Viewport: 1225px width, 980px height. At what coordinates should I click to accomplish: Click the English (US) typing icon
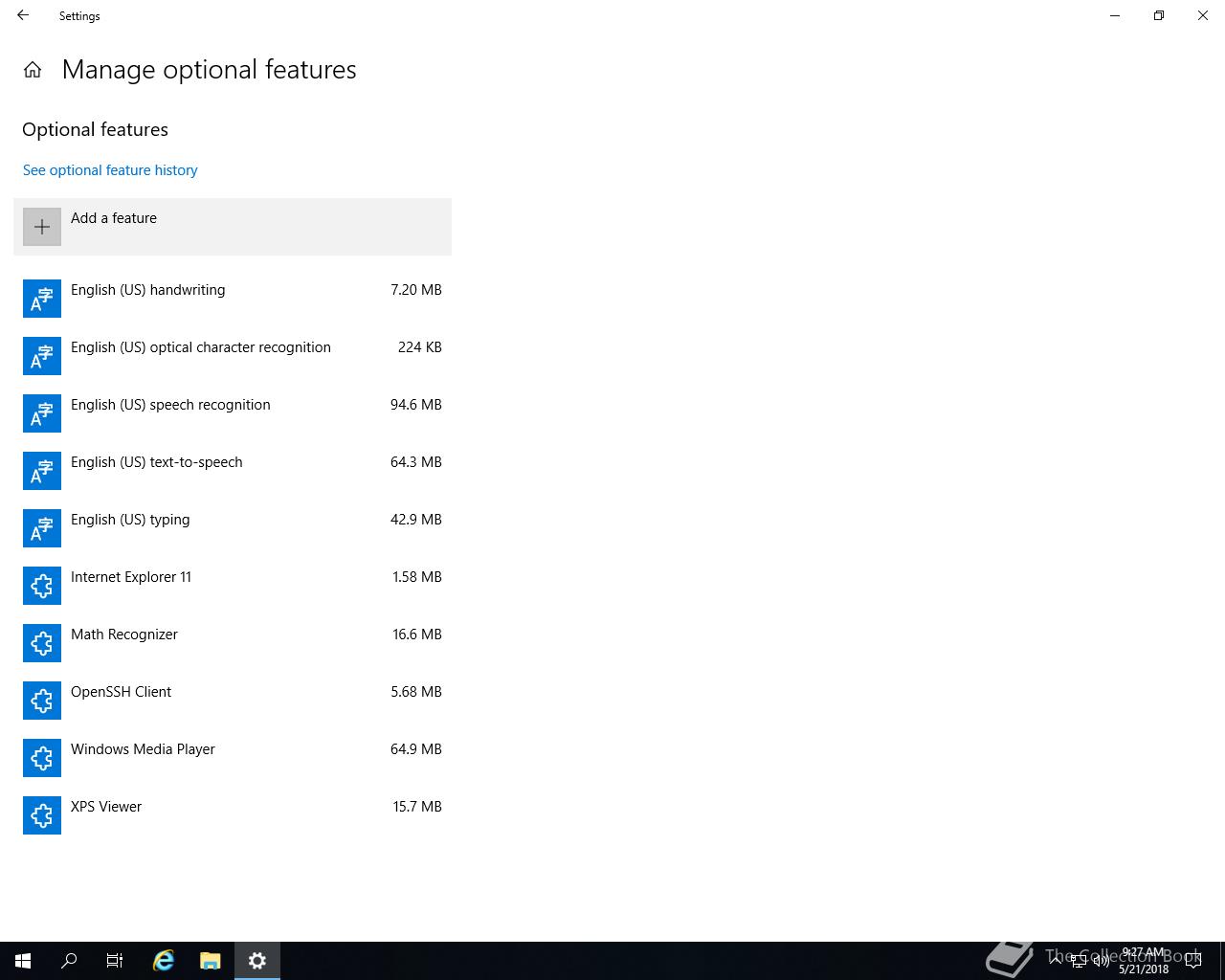(42, 528)
